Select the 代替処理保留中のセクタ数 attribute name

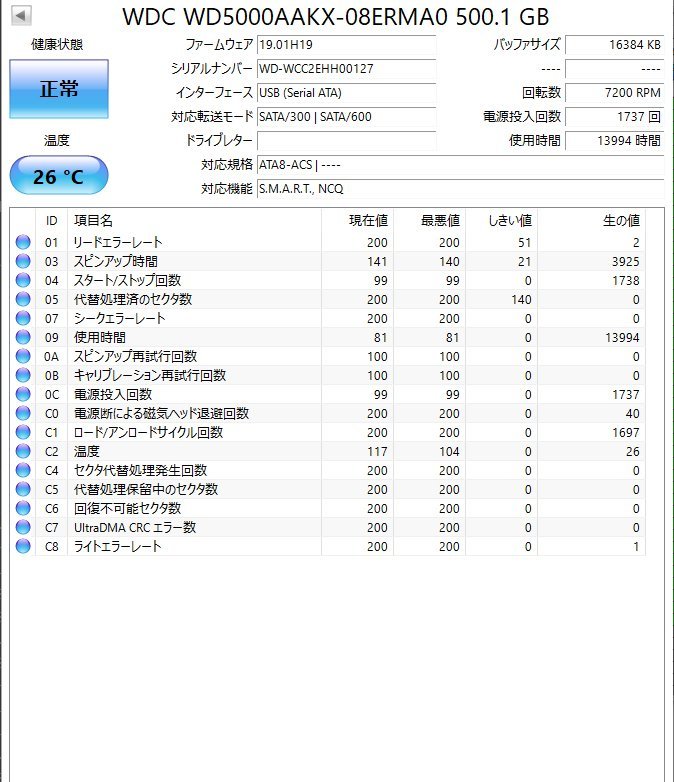(146, 489)
